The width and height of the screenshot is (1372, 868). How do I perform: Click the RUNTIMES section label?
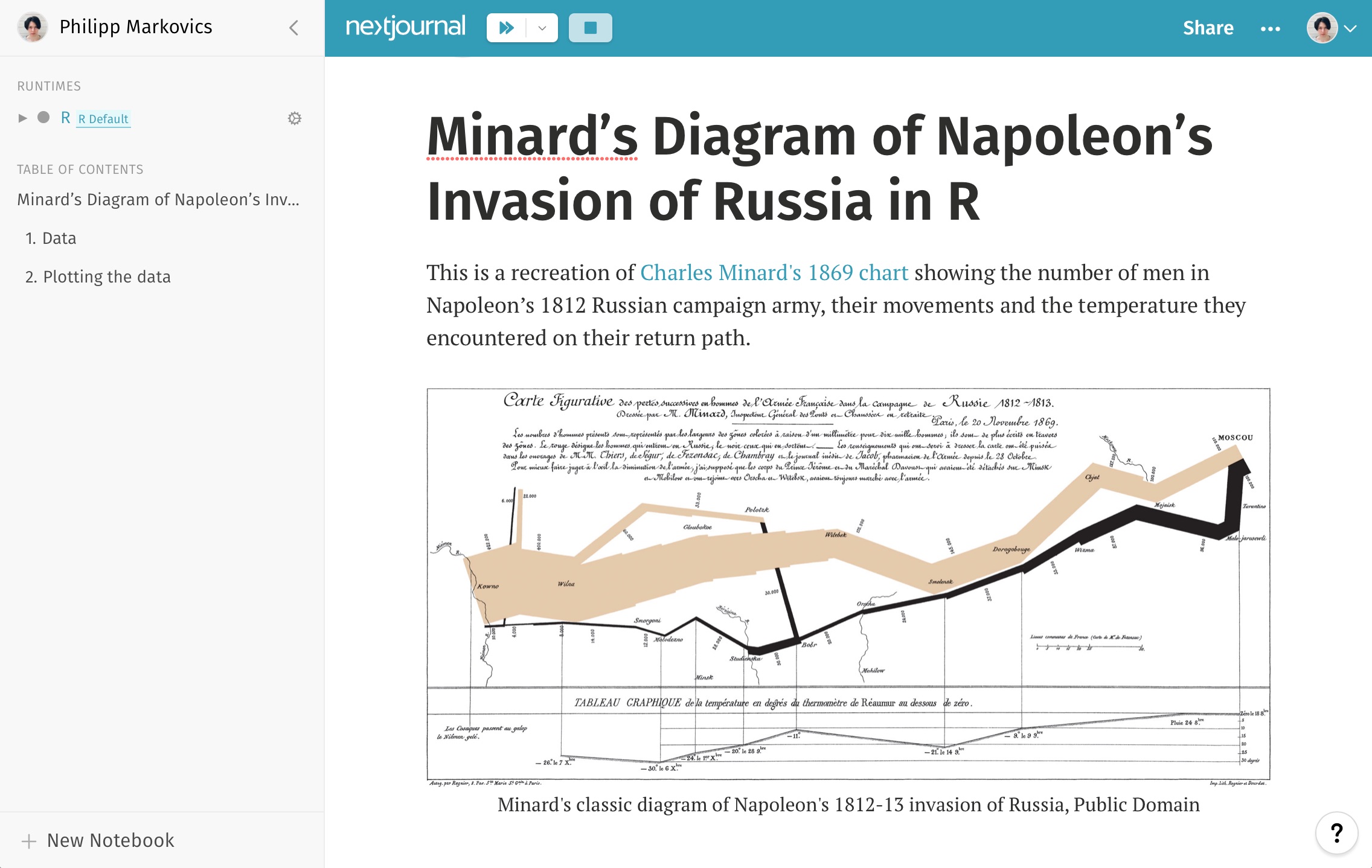(x=49, y=86)
